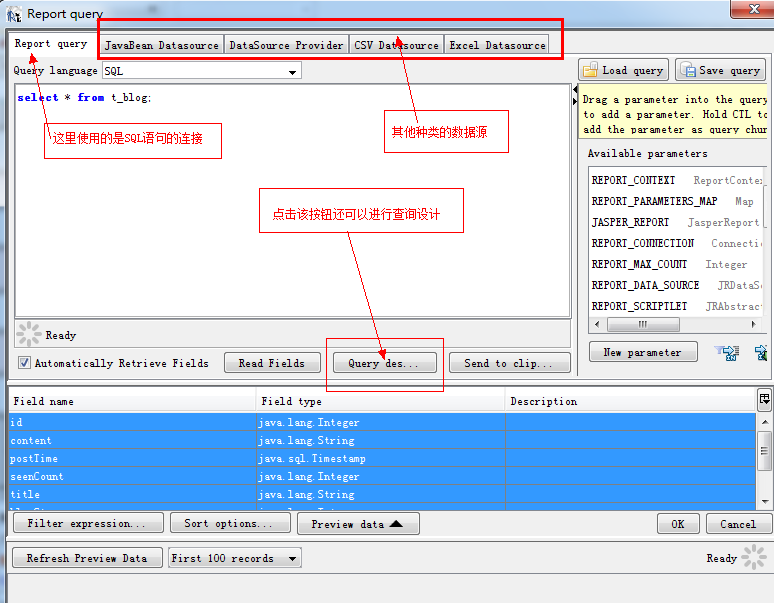Click the fields table vertical scrollbar thumb
This screenshot has width=774, height=603.
[x=765, y=451]
